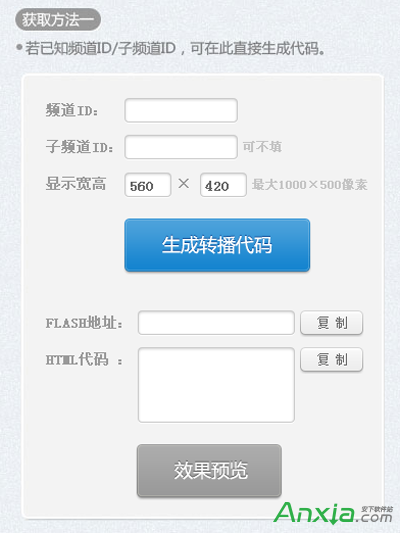Select the width field showing 560
The width and height of the screenshot is (400, 533).
pos(148,185)
